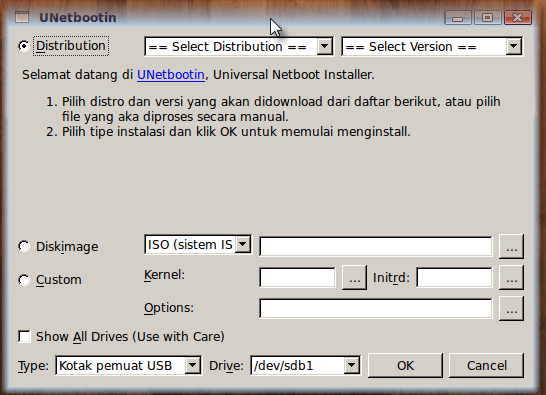This screenshot has width=546, height=395.
Task: Click the OK button
Action: point(405,365)
